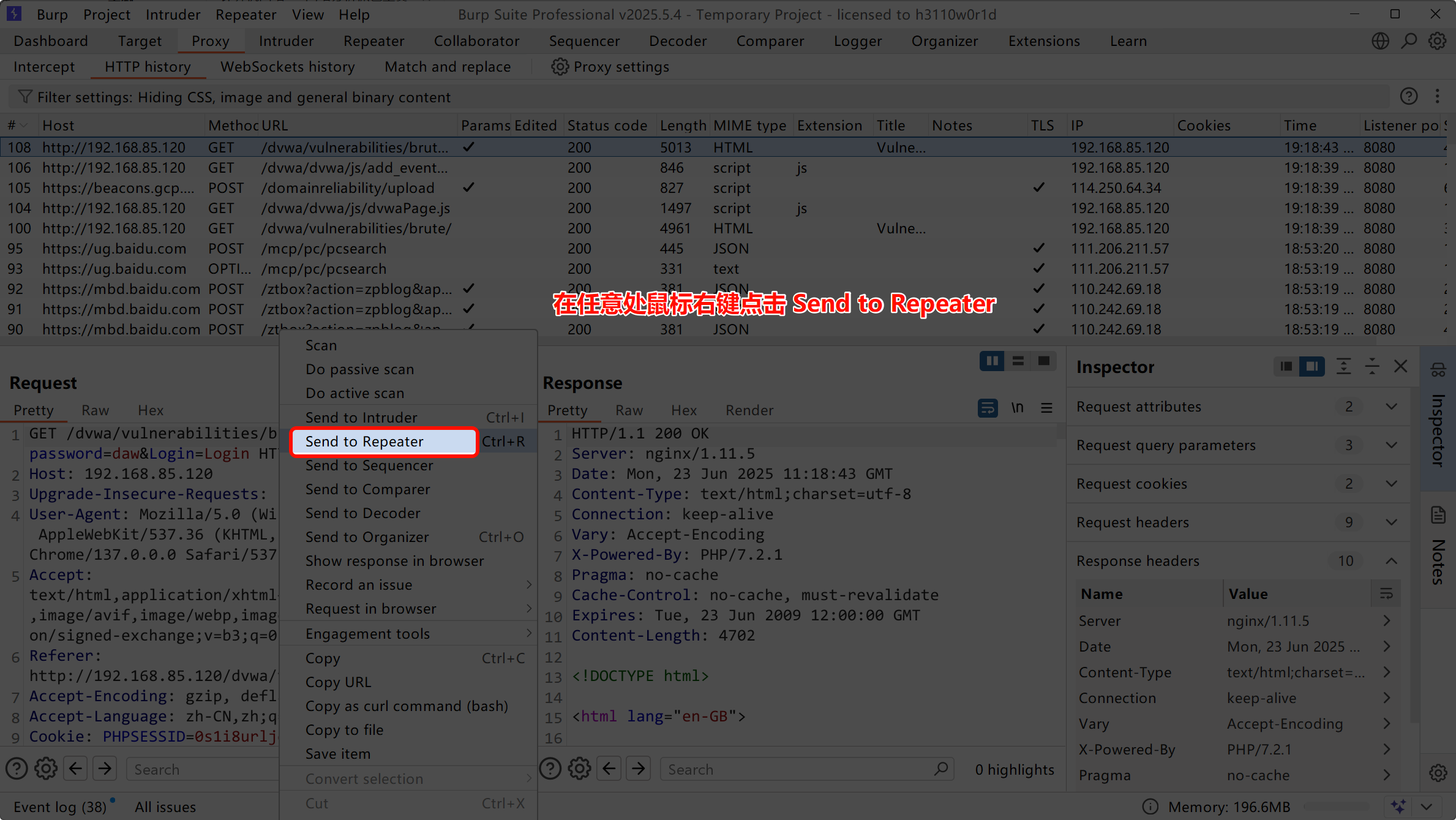Image resolution: width=1456 pixels, height=820 pixels.
Task: Select side-by-side layout icon above Response
Action: click(x=991, y=361)
